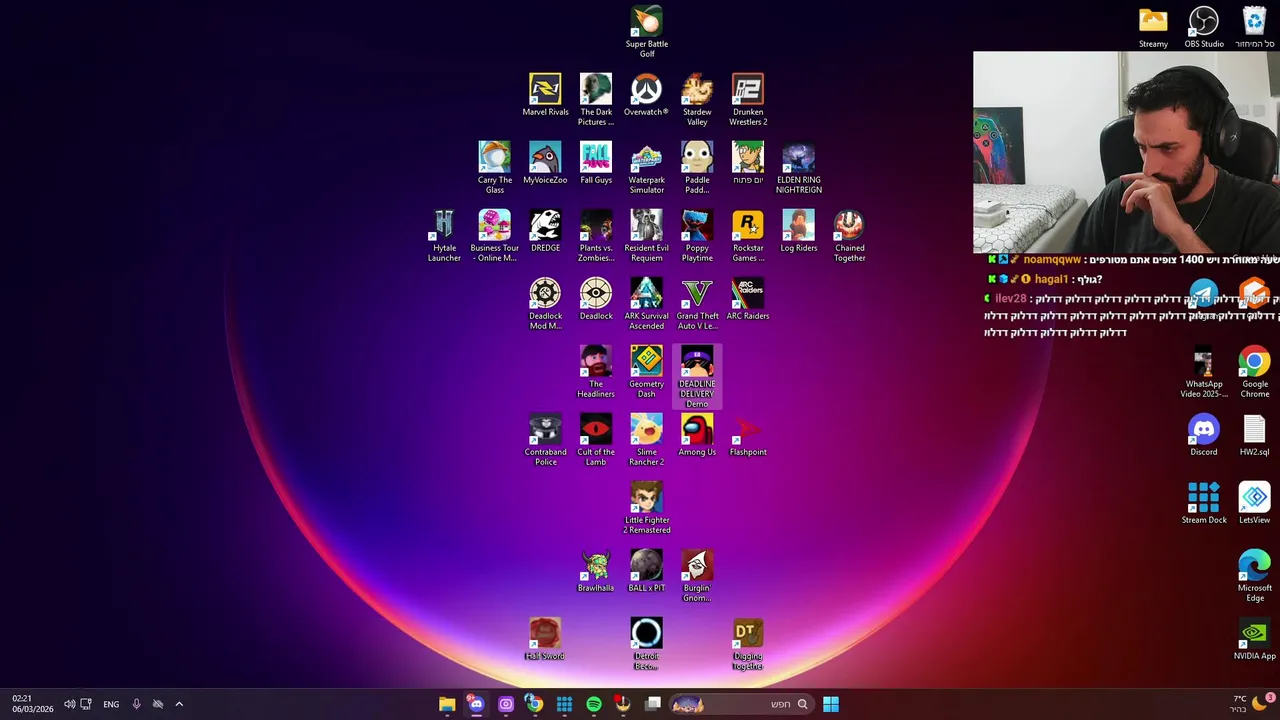
Task: Open Little Fighter 2 Remastered icon
Action: point(647,508)
